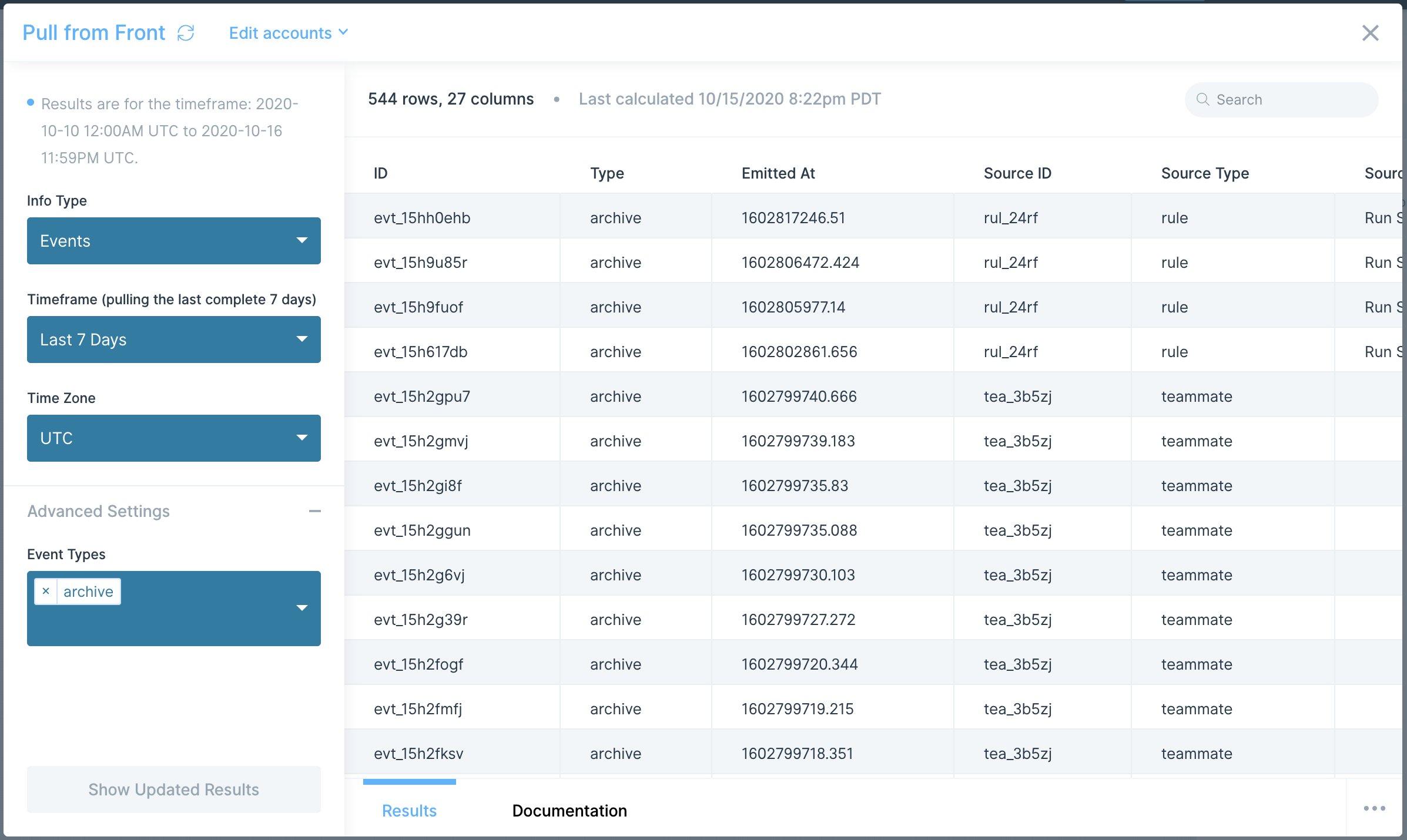The height and width of the screenshot is (840, 1407).
Task: Open the UTC time zone dropdown
Action: point(174,438)
